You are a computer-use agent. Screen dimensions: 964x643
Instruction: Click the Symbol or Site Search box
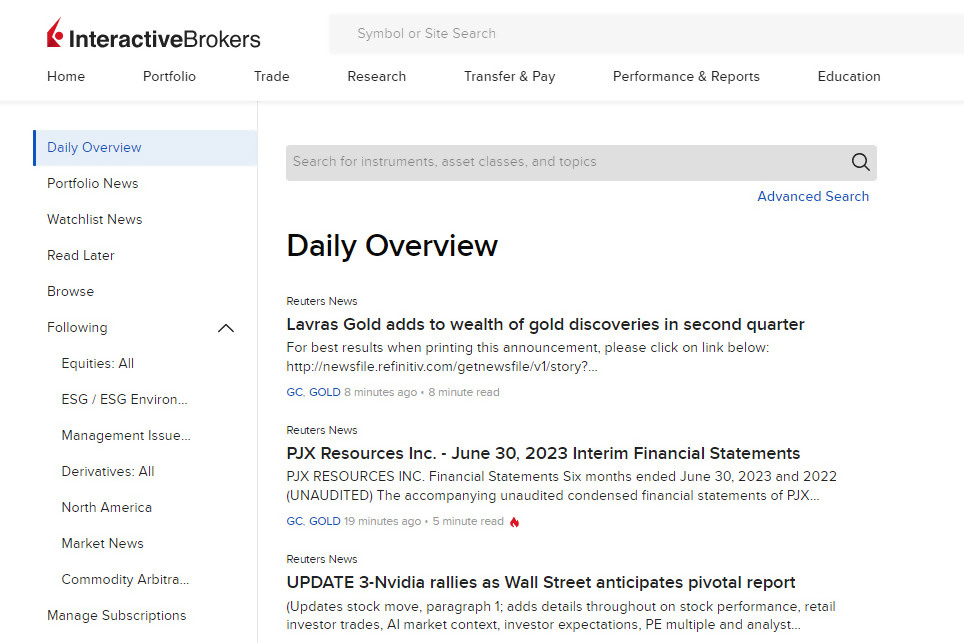click(645, 33)
